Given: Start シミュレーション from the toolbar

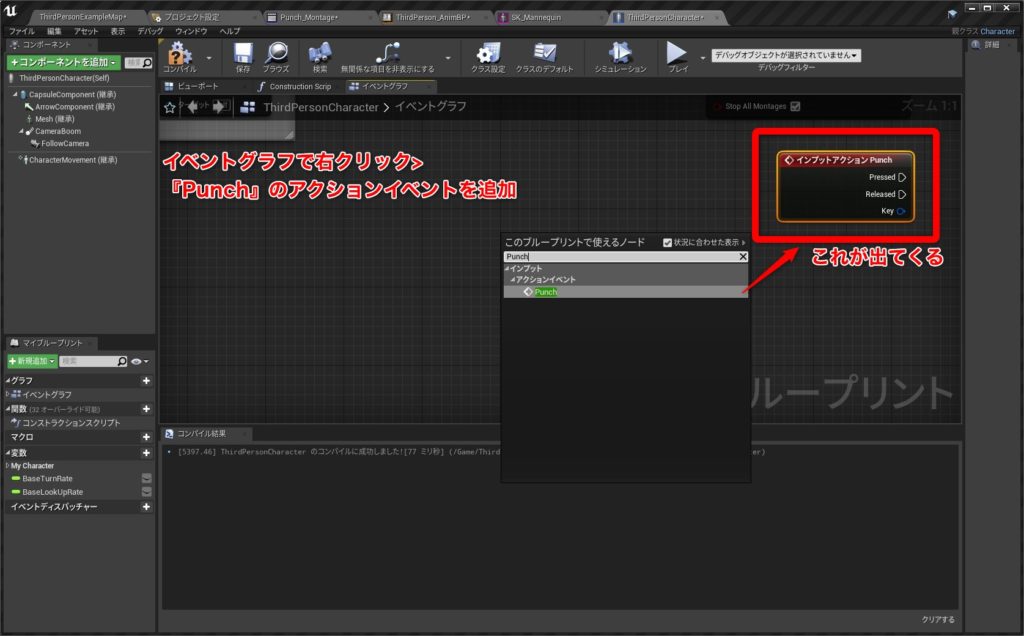Looking at the screenshot, I should click(x=620, y=54).
